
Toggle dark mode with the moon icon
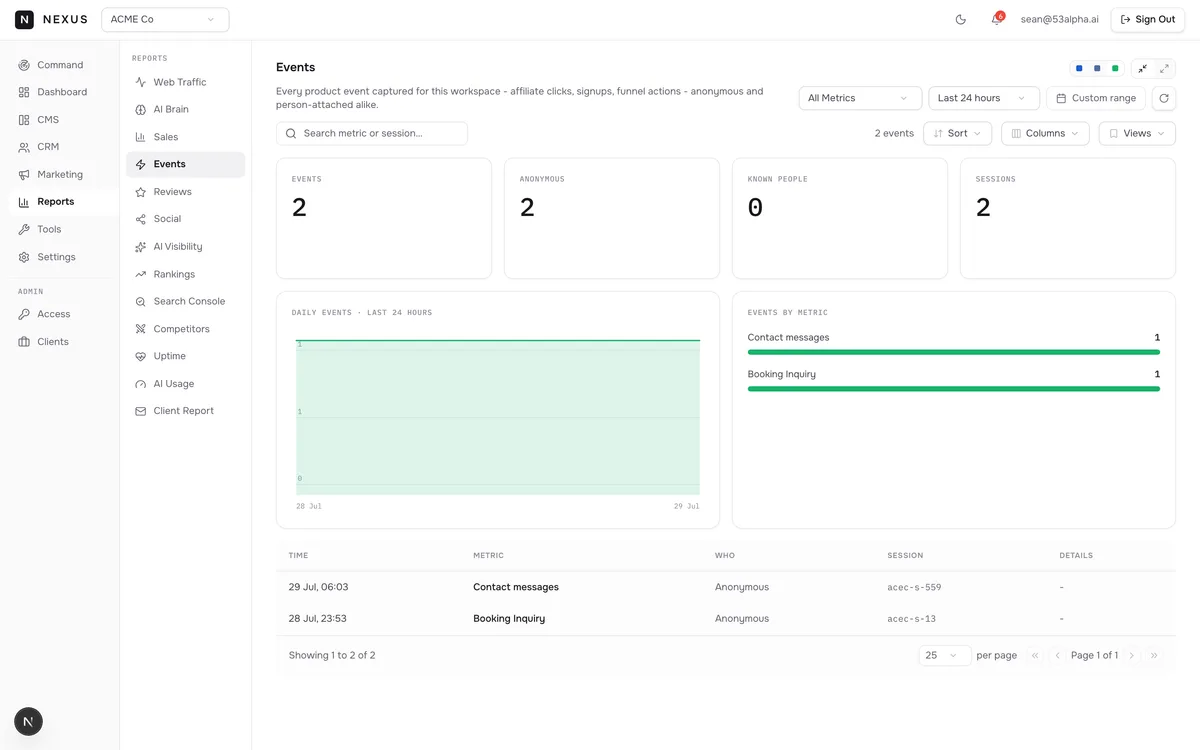pos(961,19)
